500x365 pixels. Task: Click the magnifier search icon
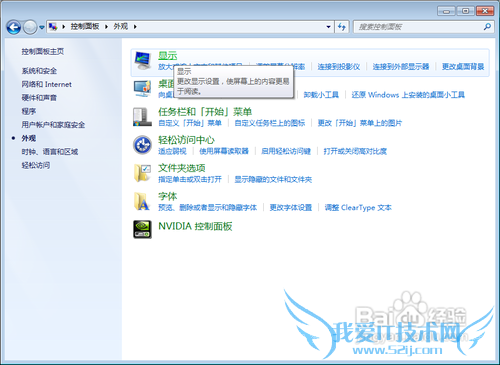coord(487,27)
